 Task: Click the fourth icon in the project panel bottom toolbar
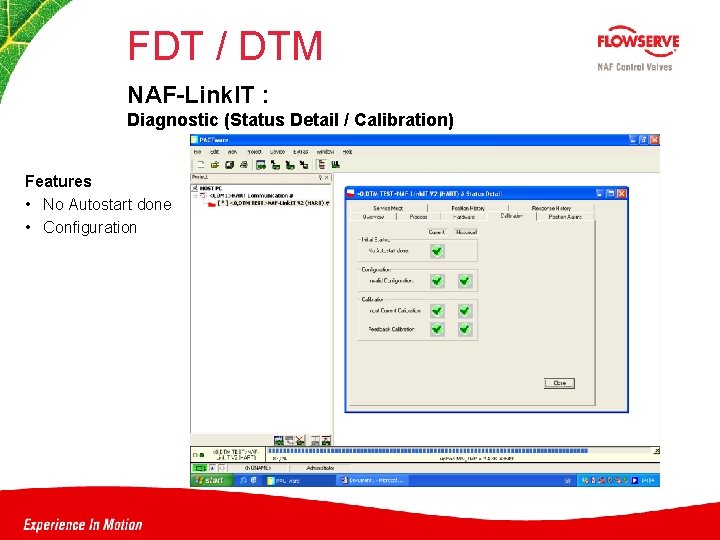[315, 441]
